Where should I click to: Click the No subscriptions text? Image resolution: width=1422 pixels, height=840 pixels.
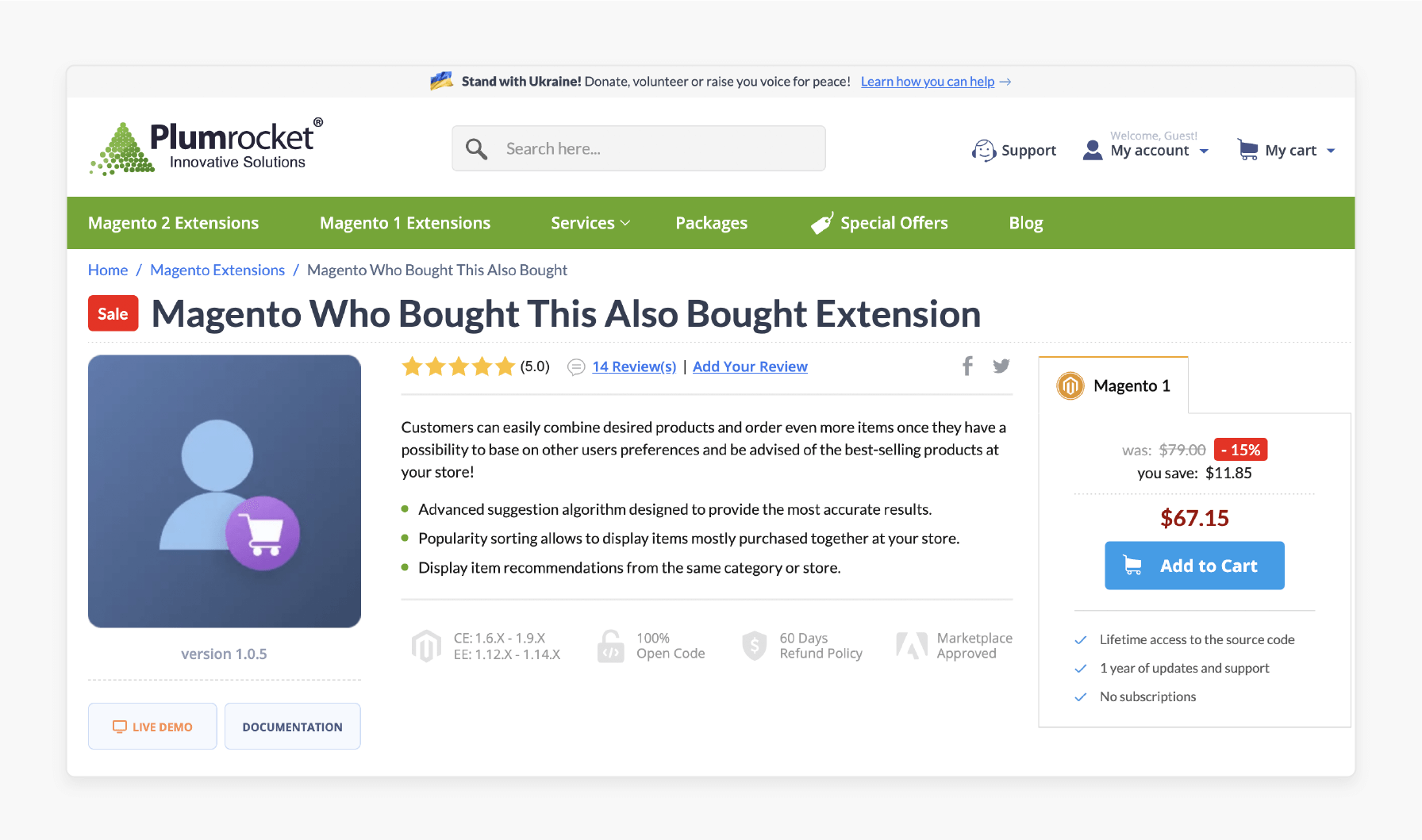pyautogui.click(x=1147, y=696)
